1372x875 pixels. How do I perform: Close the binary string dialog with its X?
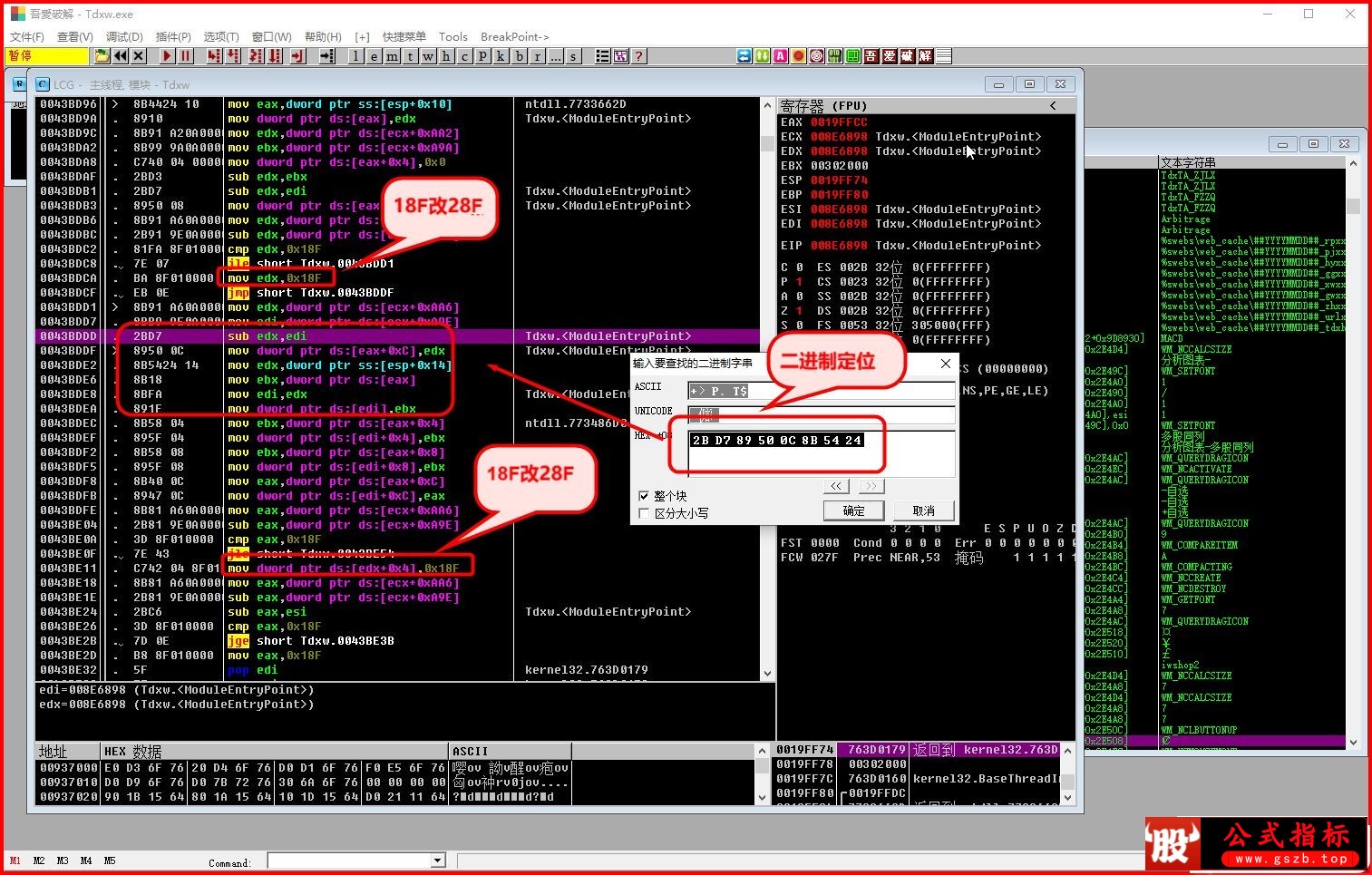[946, 364]
